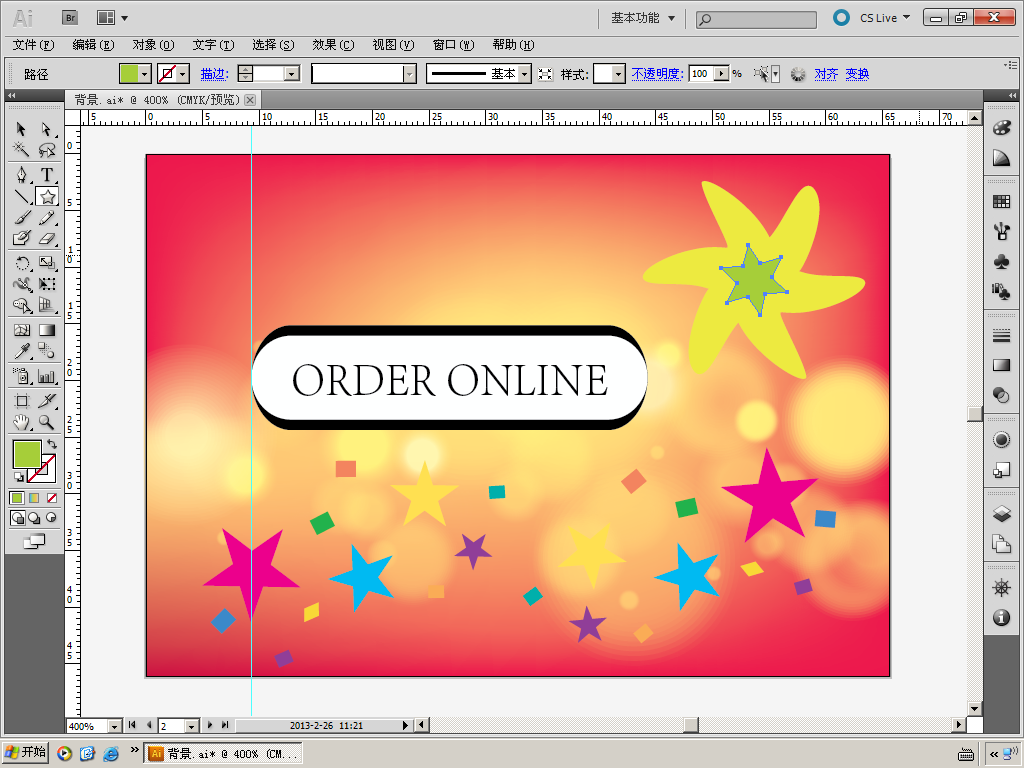
Task: Open the Color panel palette icon
Action: pyautogui.click(x=1001, y=127)
